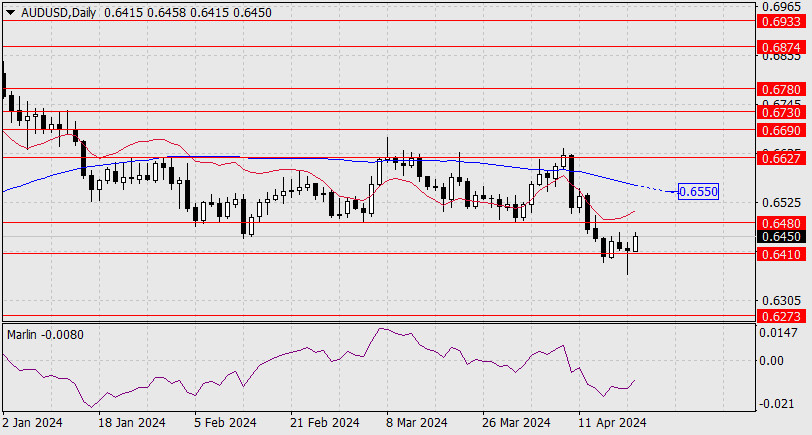This screenshot has width=812, height=435.
Task: Select the OHLC values 0.6415 0.6458 0.6415 0.6450
Action: [x=187, y=12]
